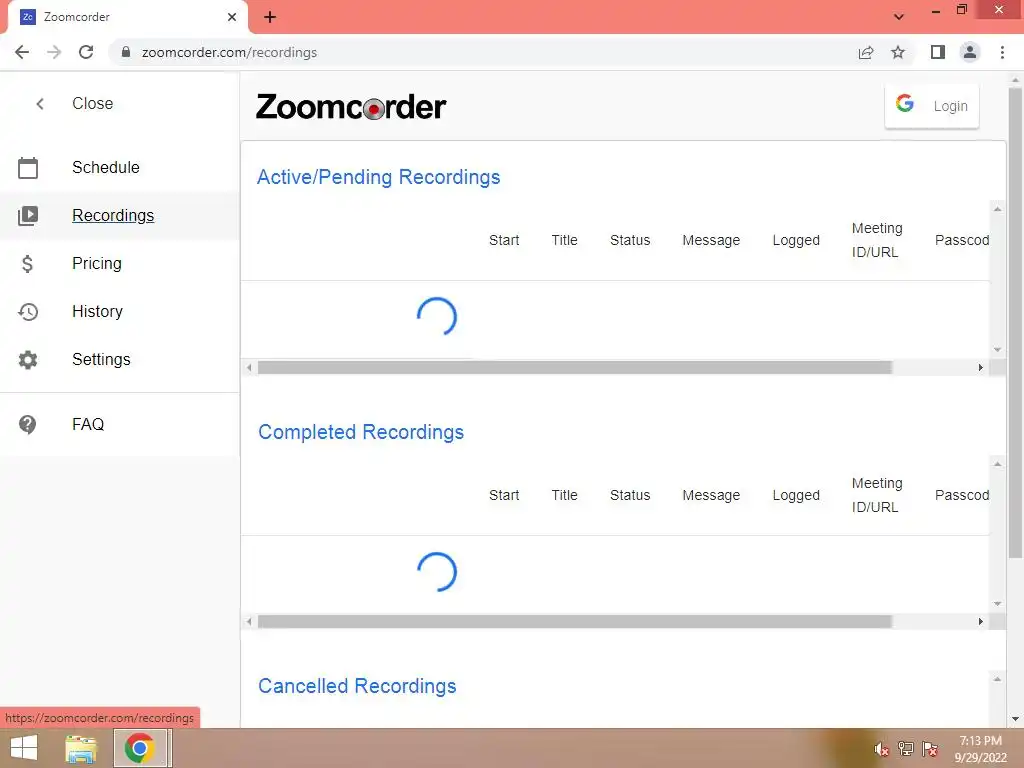1024x768 pixels.
Task: Open the Windows Start button
Action: click(24, 748)
